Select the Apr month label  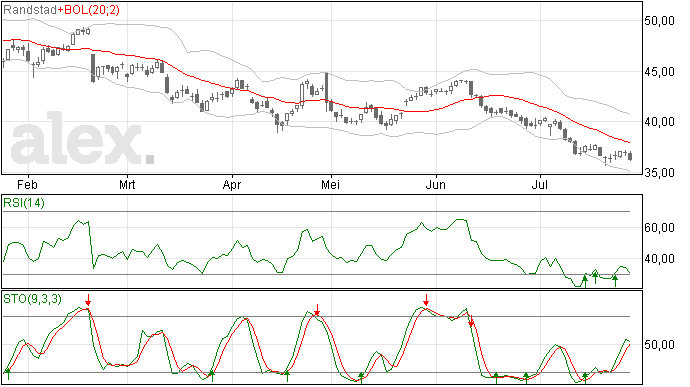(231, 184)
